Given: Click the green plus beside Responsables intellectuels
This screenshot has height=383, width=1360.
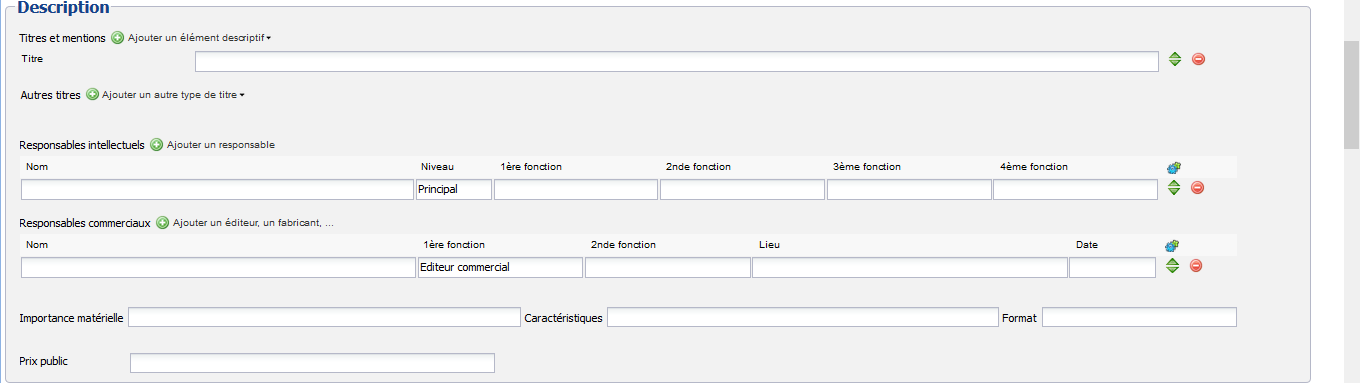Looking at the screenshot, I should (156, 145).
